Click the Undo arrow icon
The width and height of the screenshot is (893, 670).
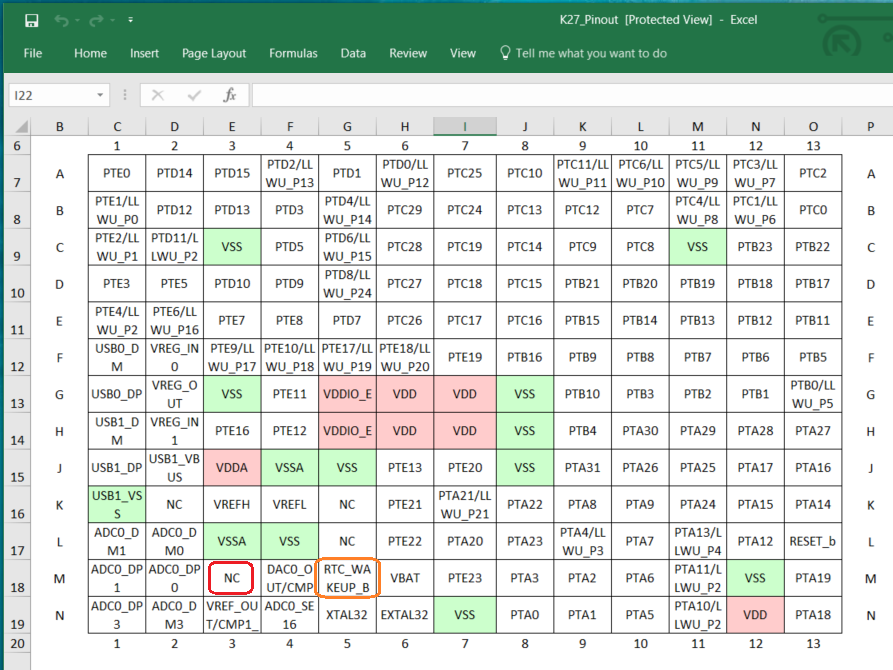click(x=61, y=21)
